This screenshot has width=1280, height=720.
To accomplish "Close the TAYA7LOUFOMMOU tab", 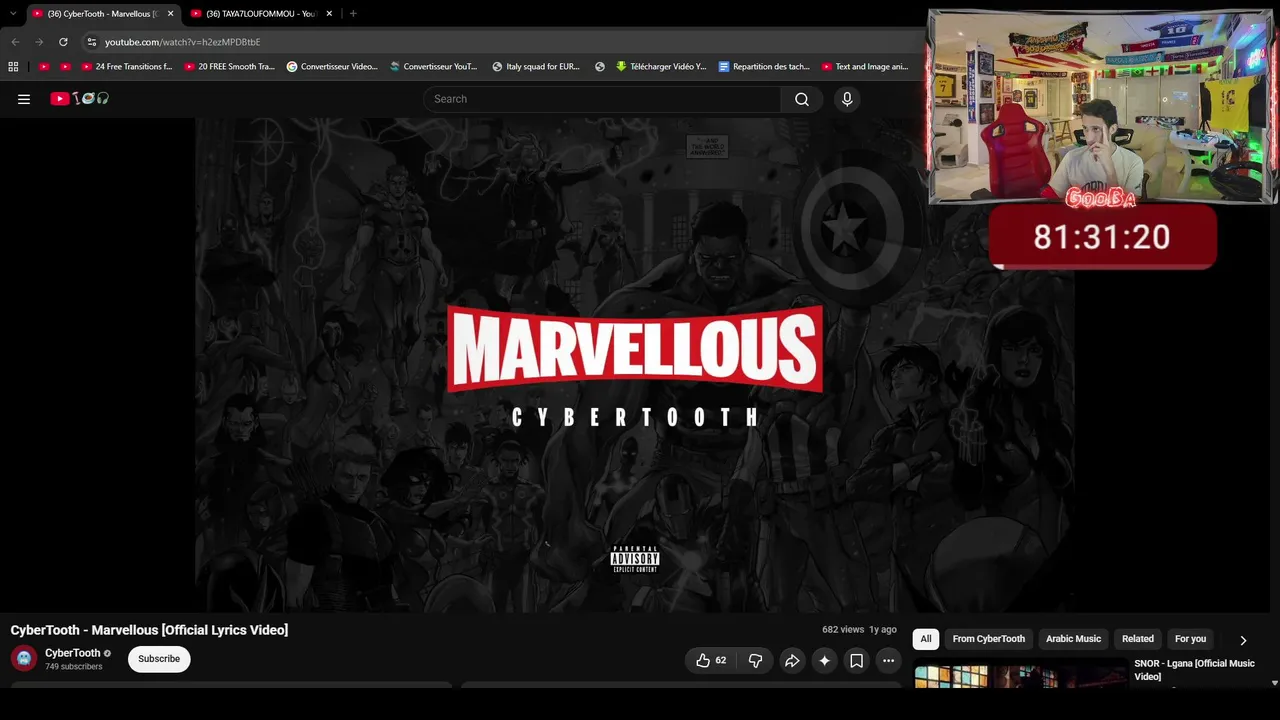I will pos(329,13).
